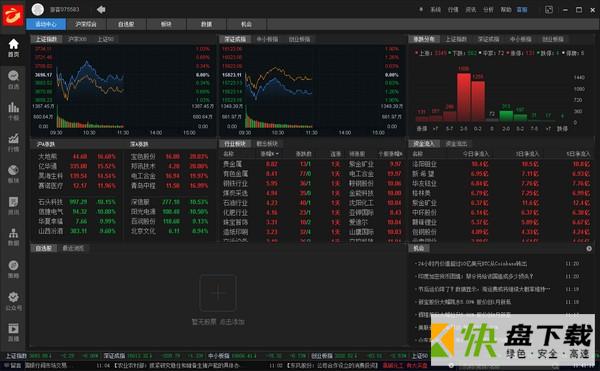Image resolution: width=600 pixels, height=371 pixels.
Task: Click the plus box to add a stock
Action: point(218,293)
